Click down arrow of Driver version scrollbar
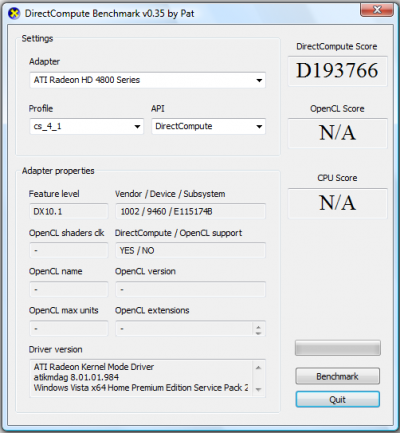 [258, 389]
